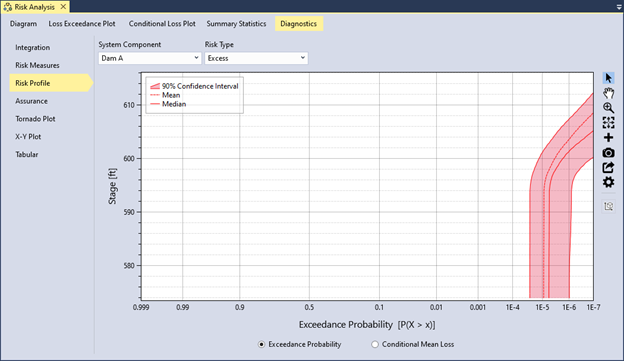Switch to the Diagram tab
624x361 pixels.
coord(23,24)
